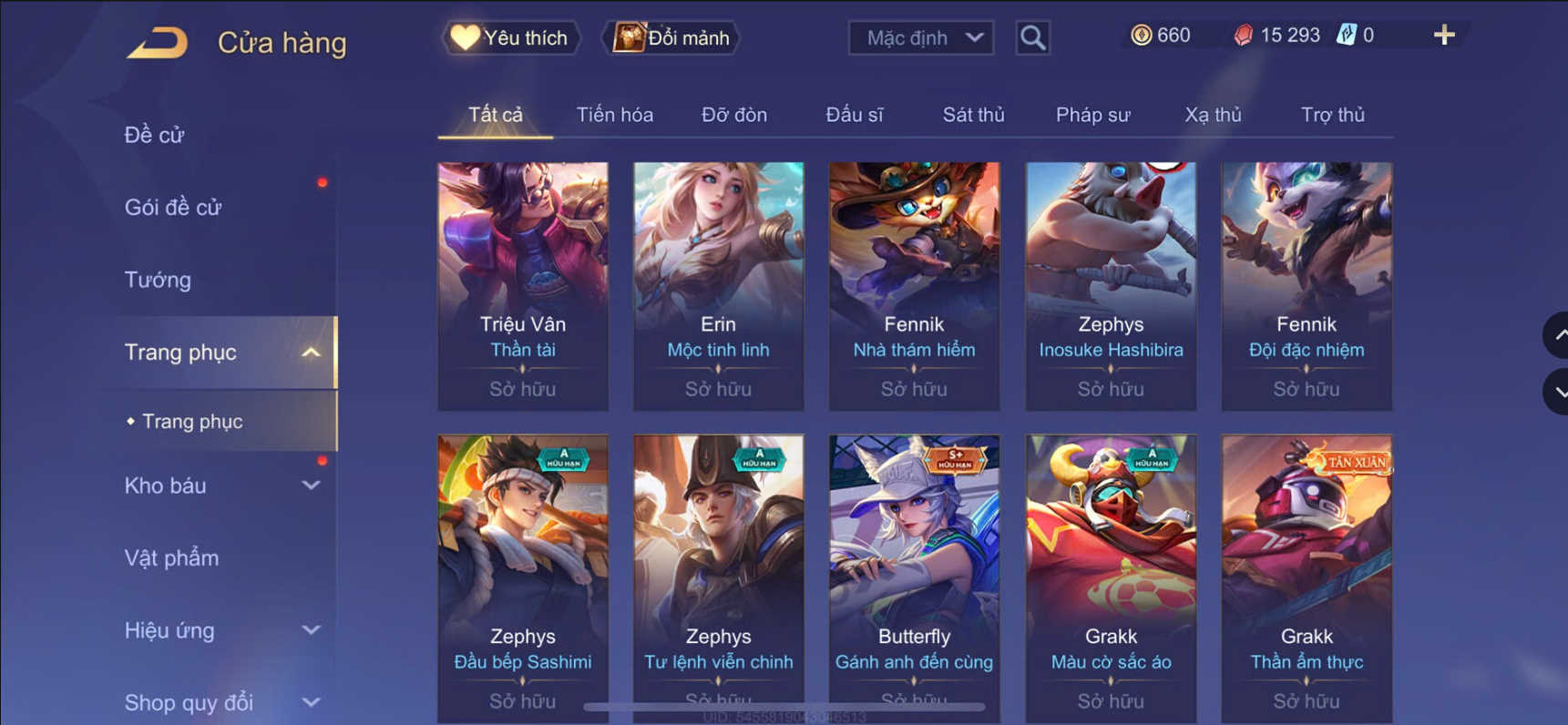This screenshot has height=725, width=1568.
Task: Switch to the Pháp sư tab
Action: [1092, 115]
